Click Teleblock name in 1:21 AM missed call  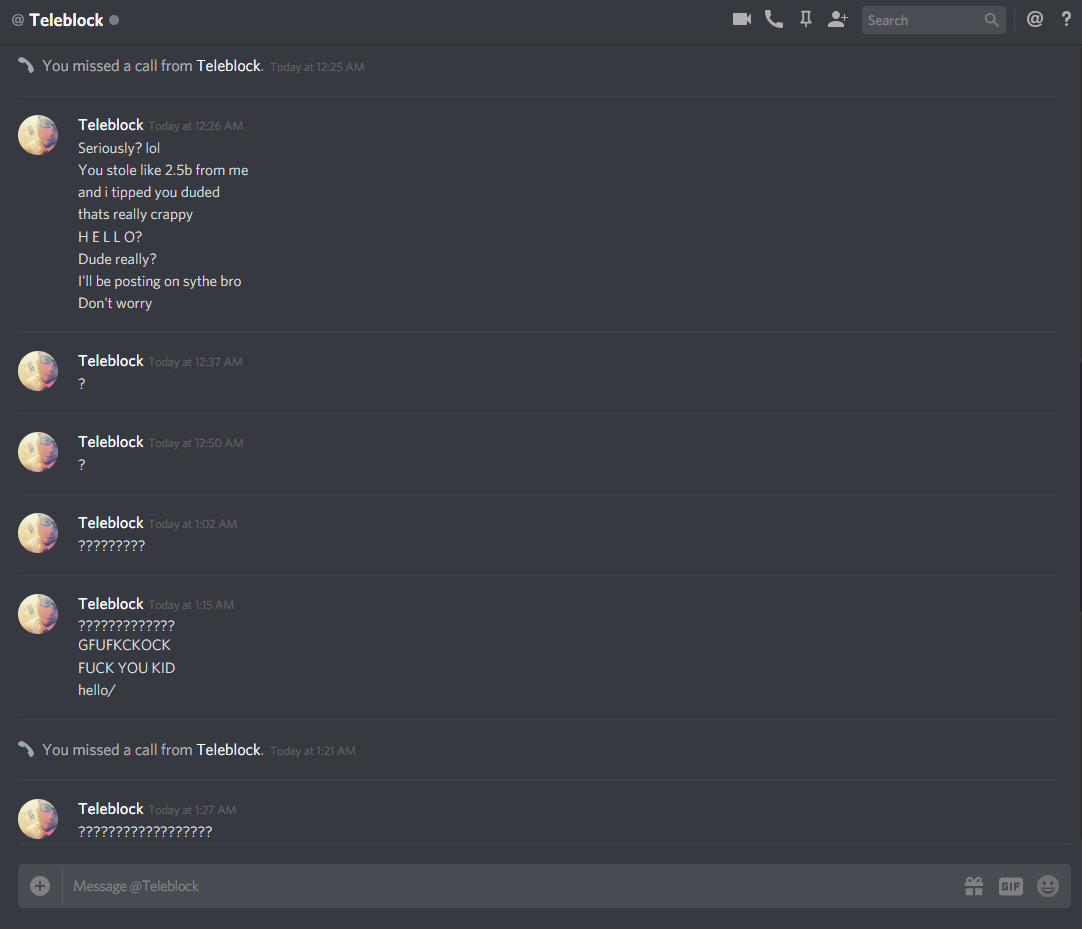(228, 750)
